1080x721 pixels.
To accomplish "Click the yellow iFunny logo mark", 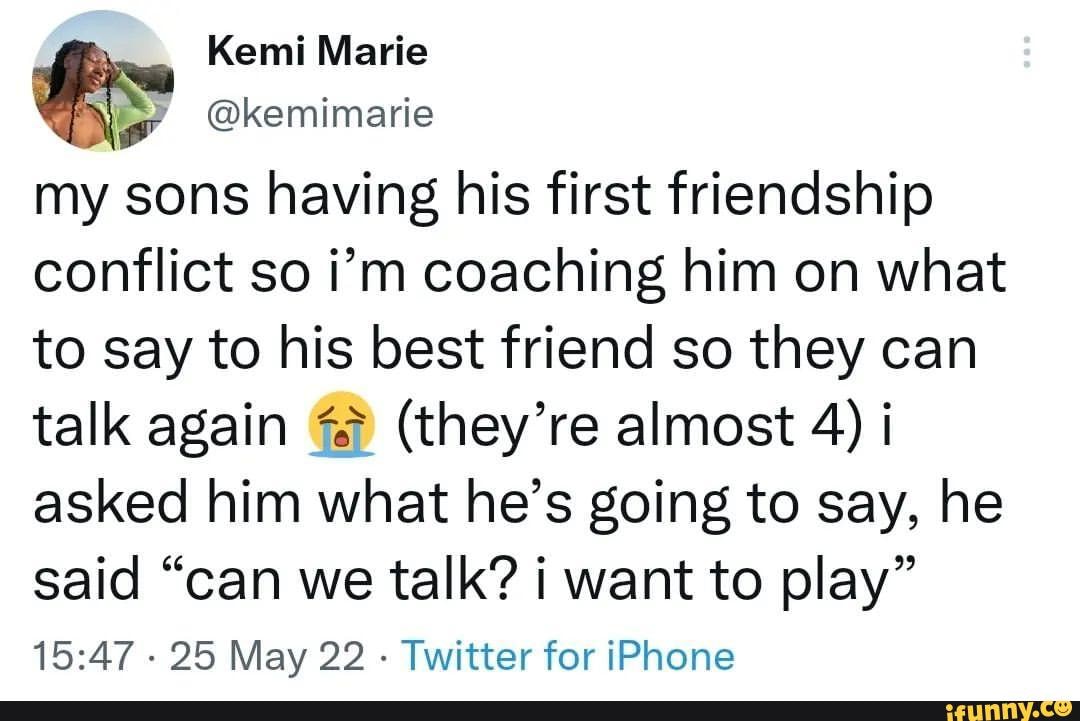I will coord(1062,708).
